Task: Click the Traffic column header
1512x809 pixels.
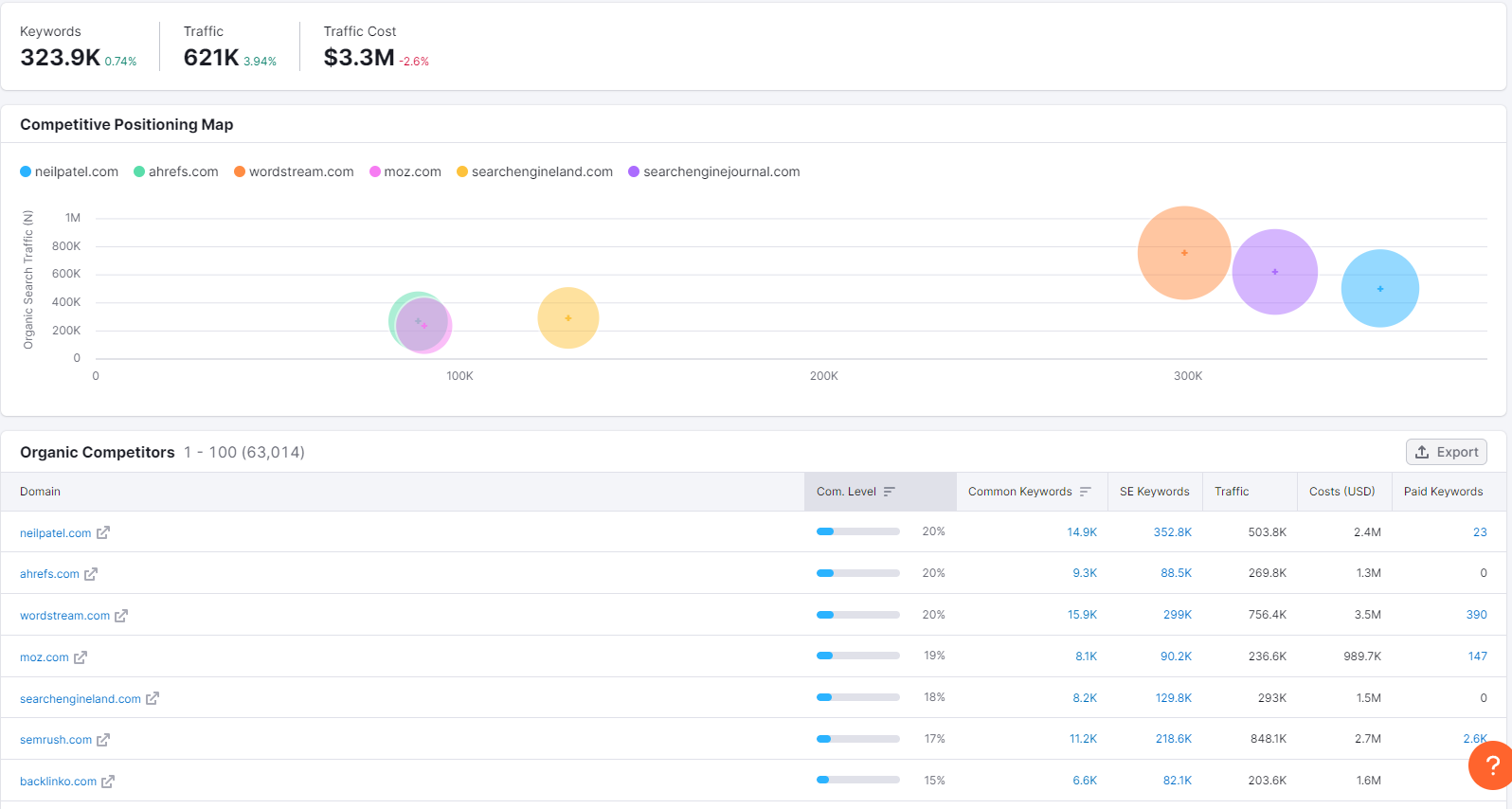Action: click(1232, 492)
